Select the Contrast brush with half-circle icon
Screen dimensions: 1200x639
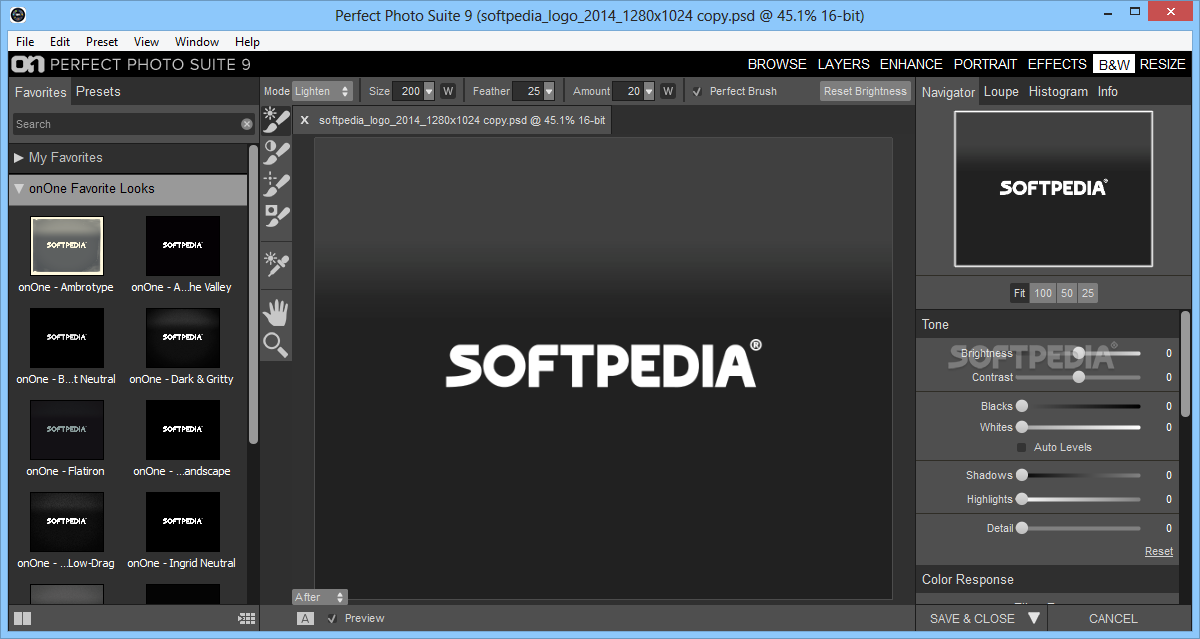pos(276,152)
